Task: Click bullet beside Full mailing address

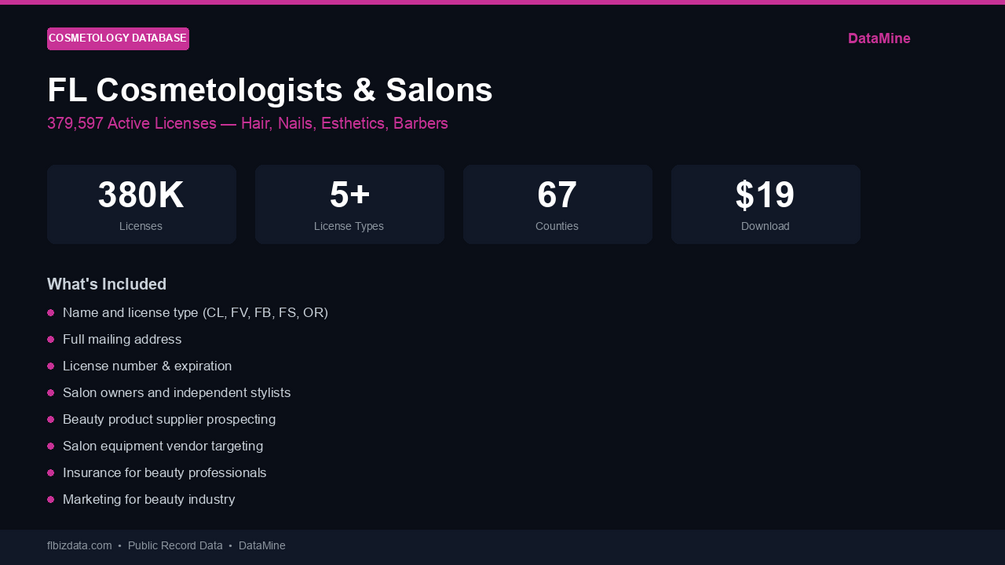Action: point(51,340)
